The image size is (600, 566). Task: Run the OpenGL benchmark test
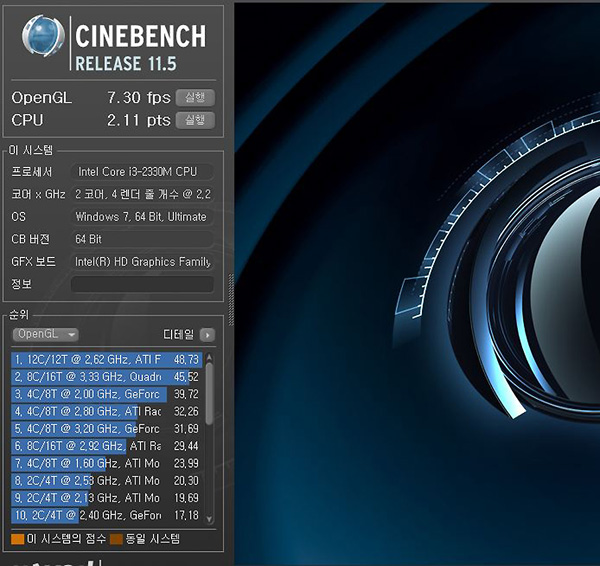click(x=195, y=98)
